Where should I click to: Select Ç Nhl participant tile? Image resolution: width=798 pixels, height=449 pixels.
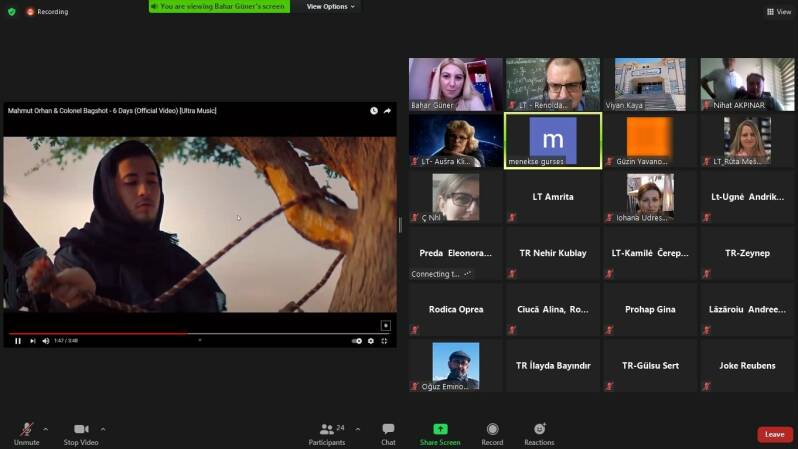click(x=455, y=197)
